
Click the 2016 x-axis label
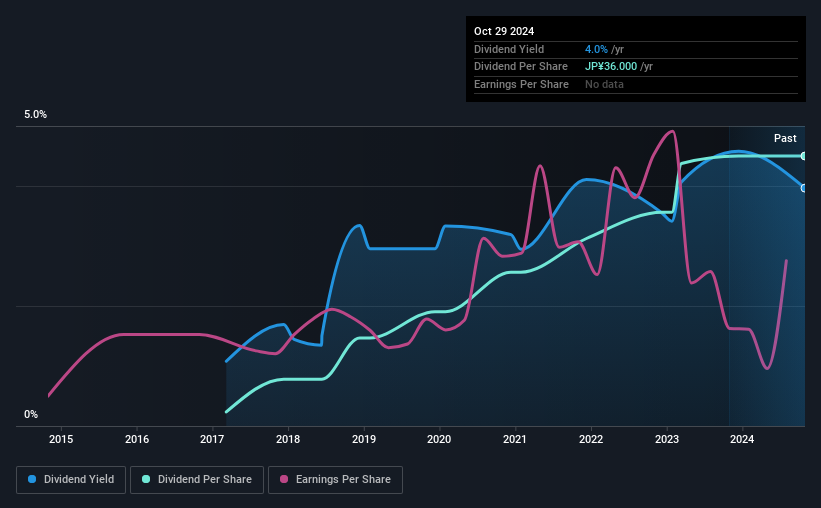point(137,439)
